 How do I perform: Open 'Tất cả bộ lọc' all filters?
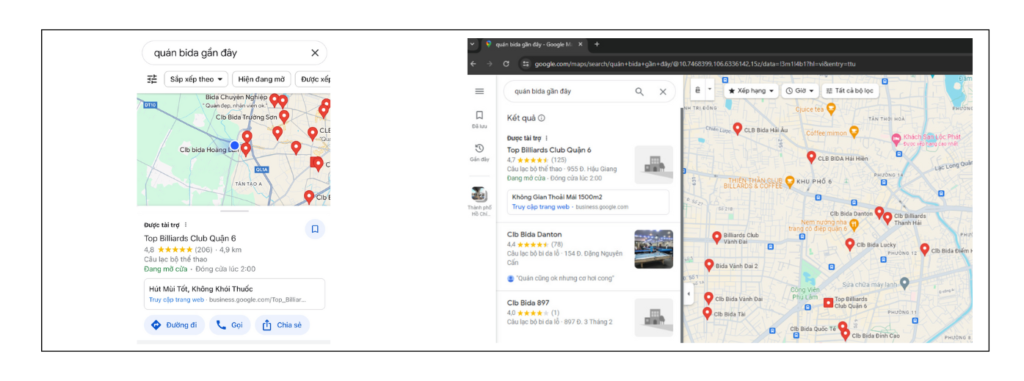[850, 91]
